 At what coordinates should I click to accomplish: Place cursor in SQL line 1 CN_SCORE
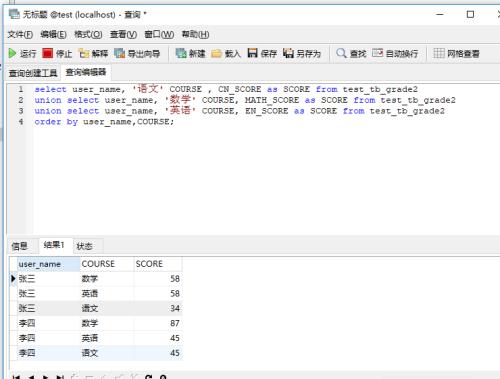pyautogui.click(x=239, y=89)
